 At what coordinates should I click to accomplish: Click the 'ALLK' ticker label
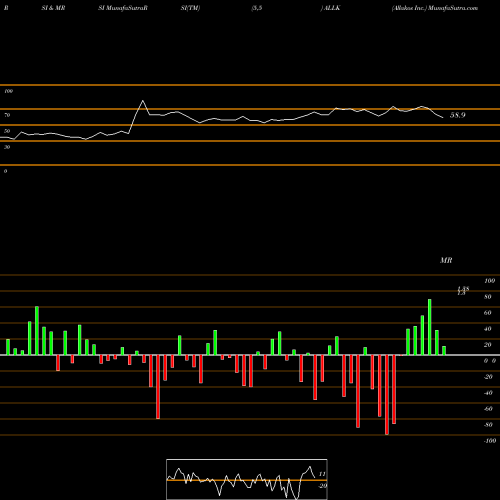(x=332, y=8)
